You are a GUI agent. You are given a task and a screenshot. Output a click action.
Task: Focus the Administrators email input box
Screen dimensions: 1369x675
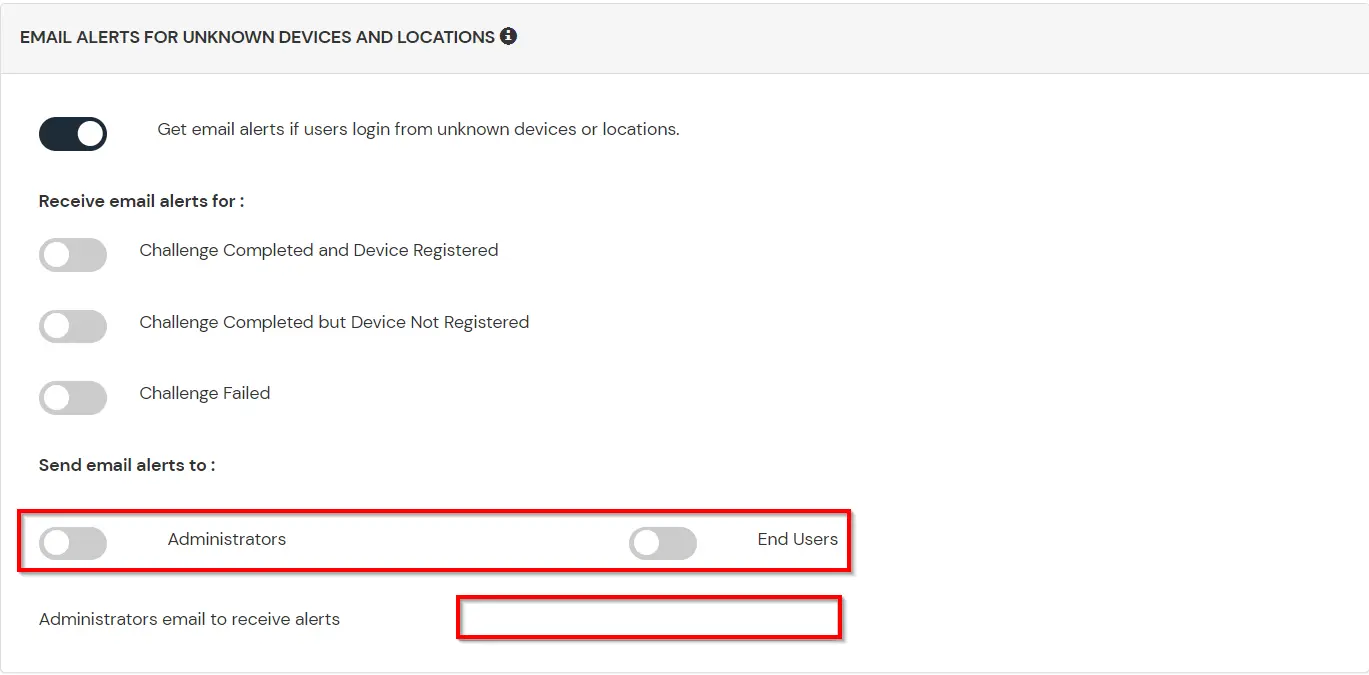648,618
